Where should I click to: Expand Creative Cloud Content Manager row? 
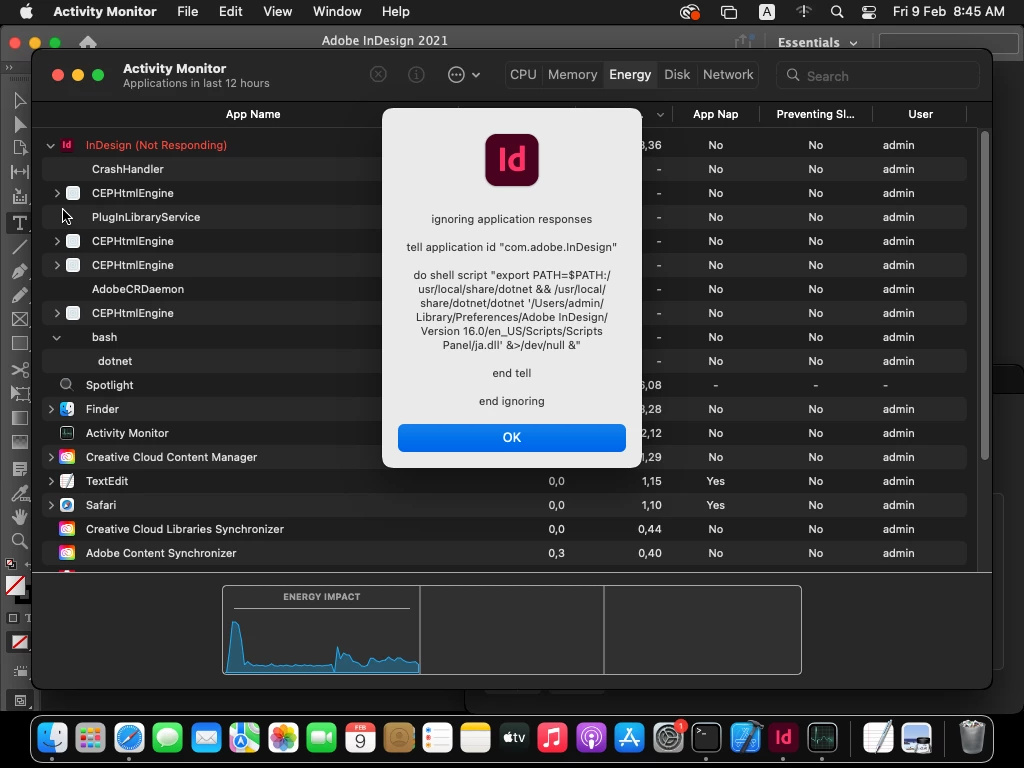pyautogui.click(x=51, y=457)
